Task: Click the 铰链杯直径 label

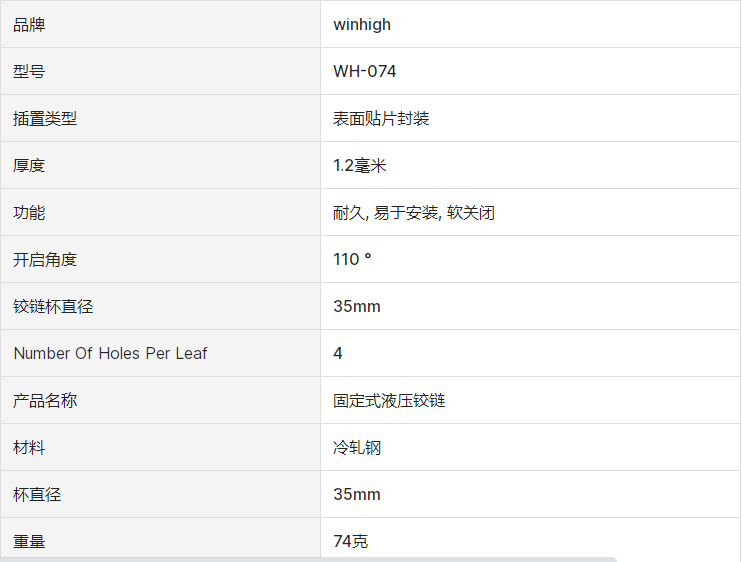Action: (53, 307)
